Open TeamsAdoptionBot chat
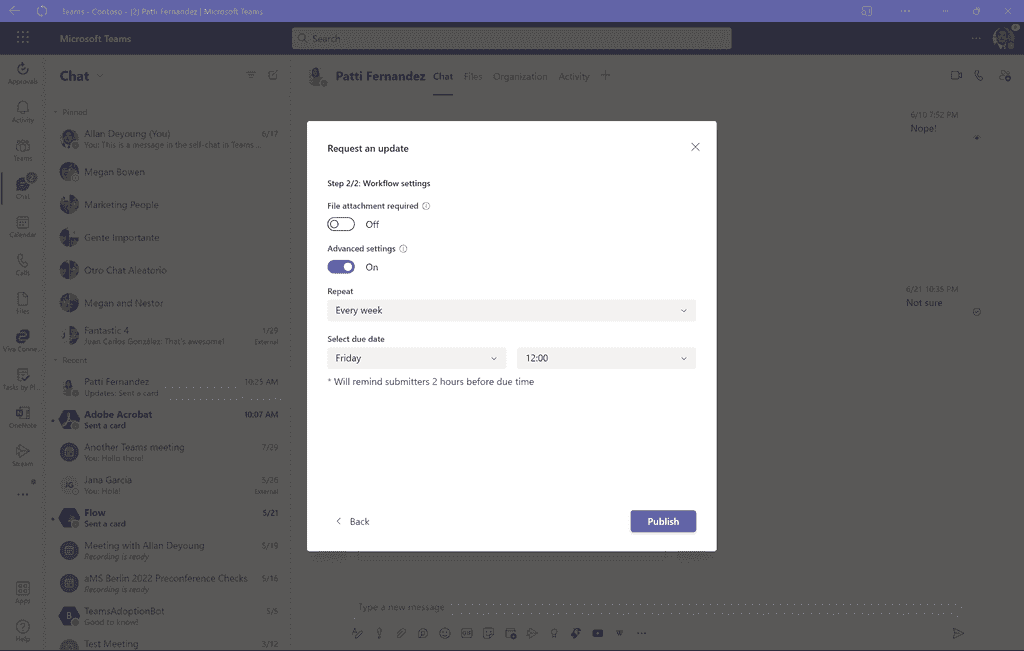The image size is (1024, 651). click(x=168, y=616)
